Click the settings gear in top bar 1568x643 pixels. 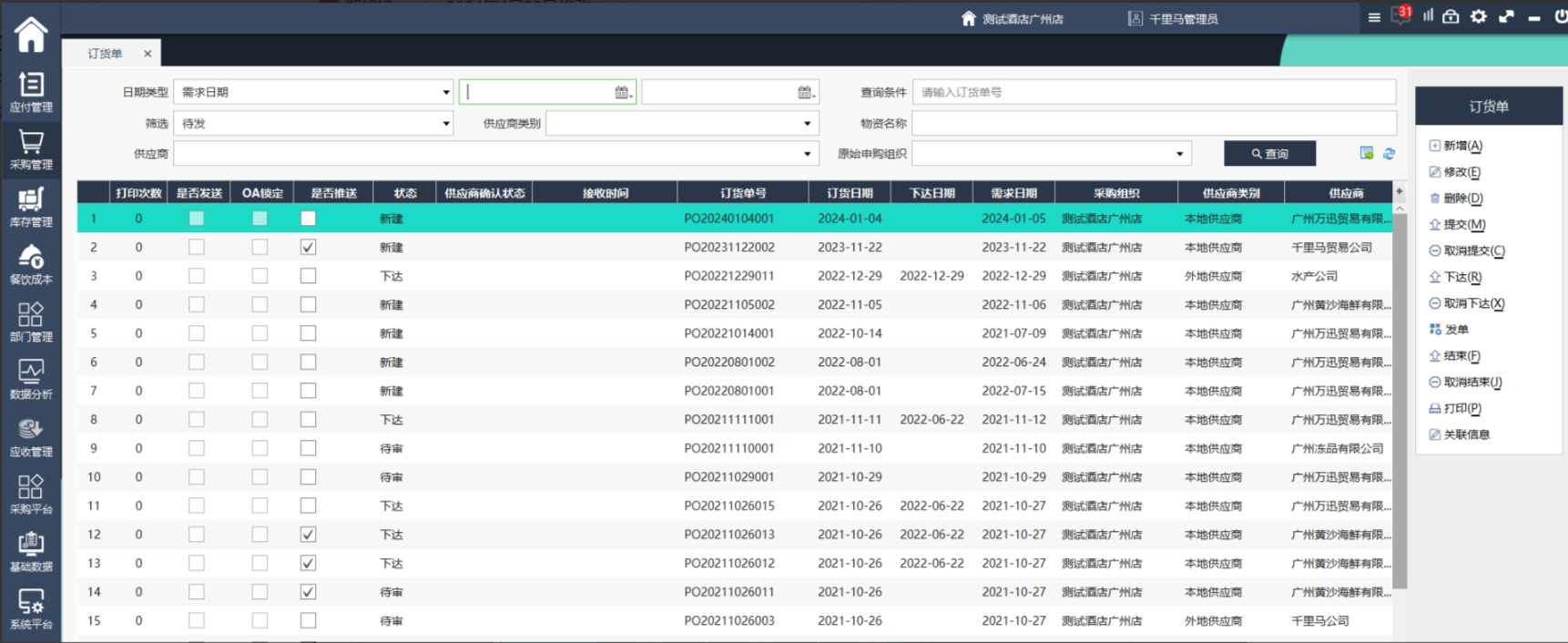pyautogui.click(x=1479, y=16)
